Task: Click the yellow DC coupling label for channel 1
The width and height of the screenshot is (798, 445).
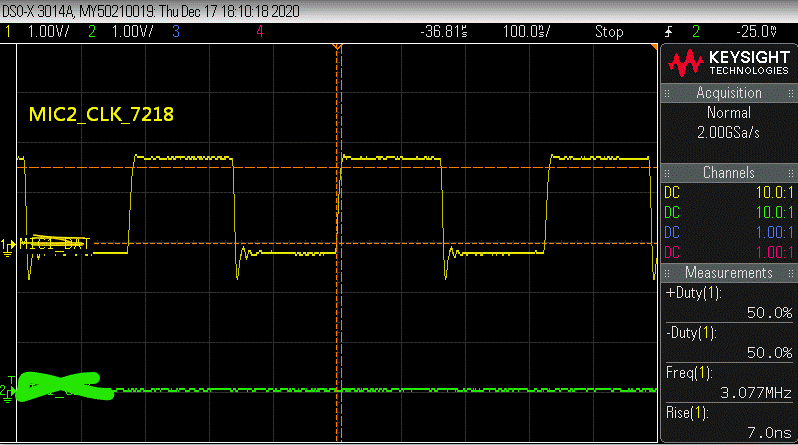Action: coord(672,192)
